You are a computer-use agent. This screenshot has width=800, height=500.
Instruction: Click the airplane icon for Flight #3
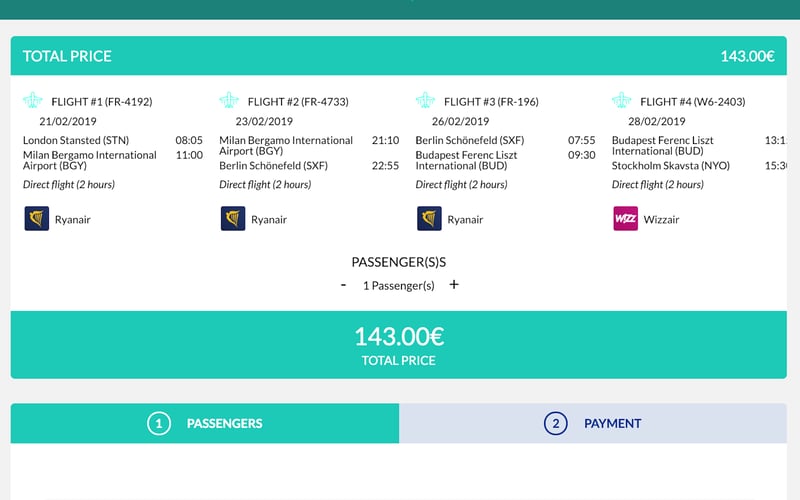(427, 101)
